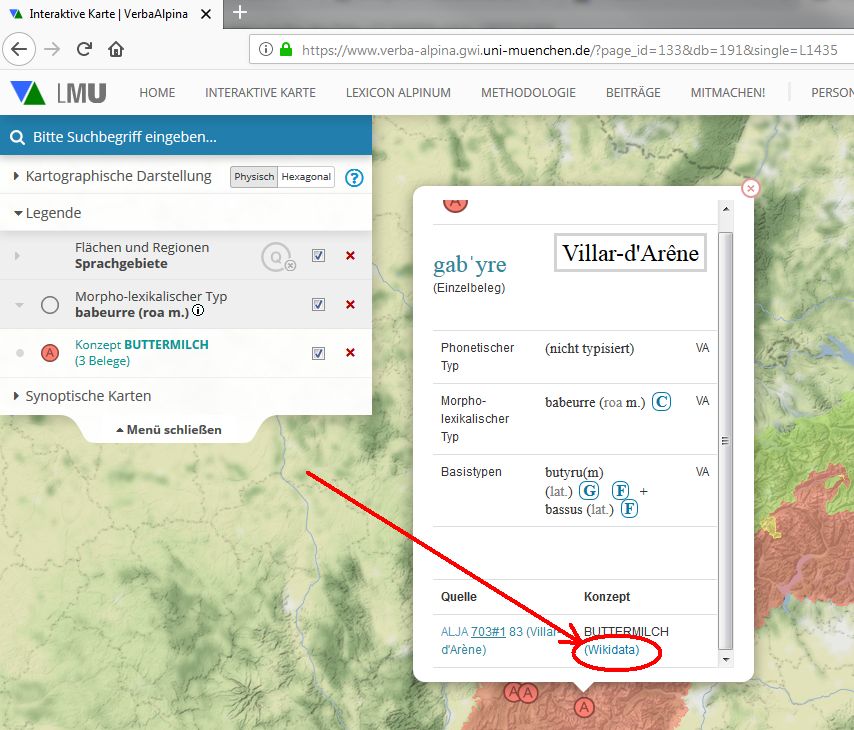Click the red A marker in the legend
854x730 pixels.
coord(50,353)
